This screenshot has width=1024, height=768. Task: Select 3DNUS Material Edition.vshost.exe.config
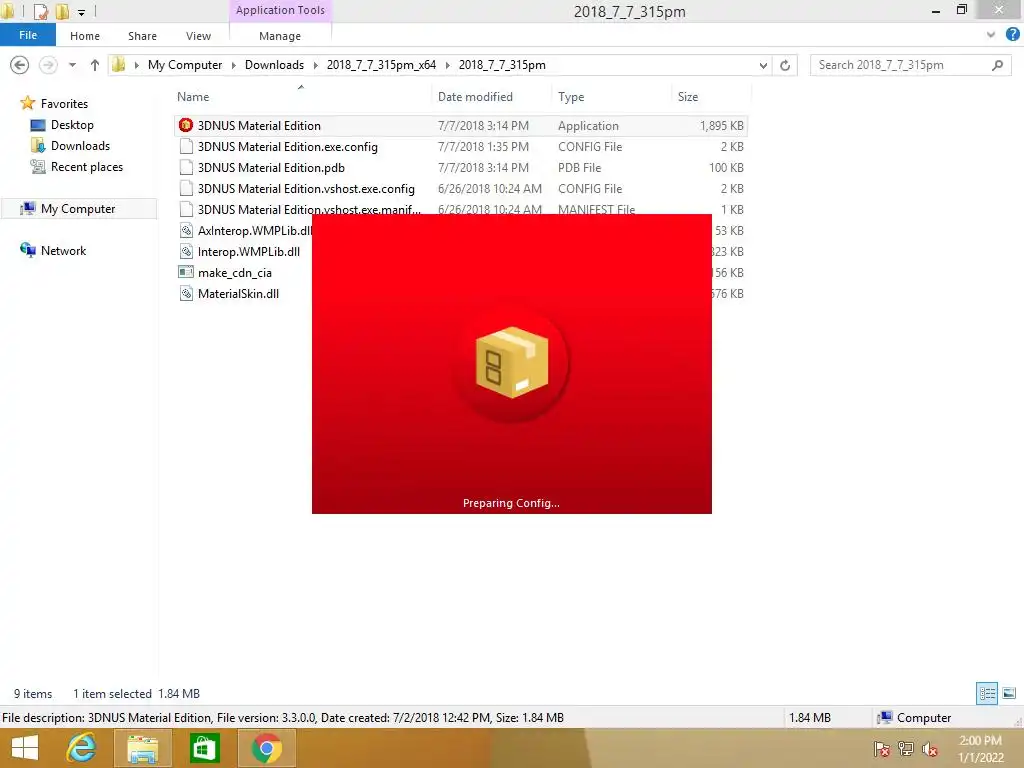306,189
